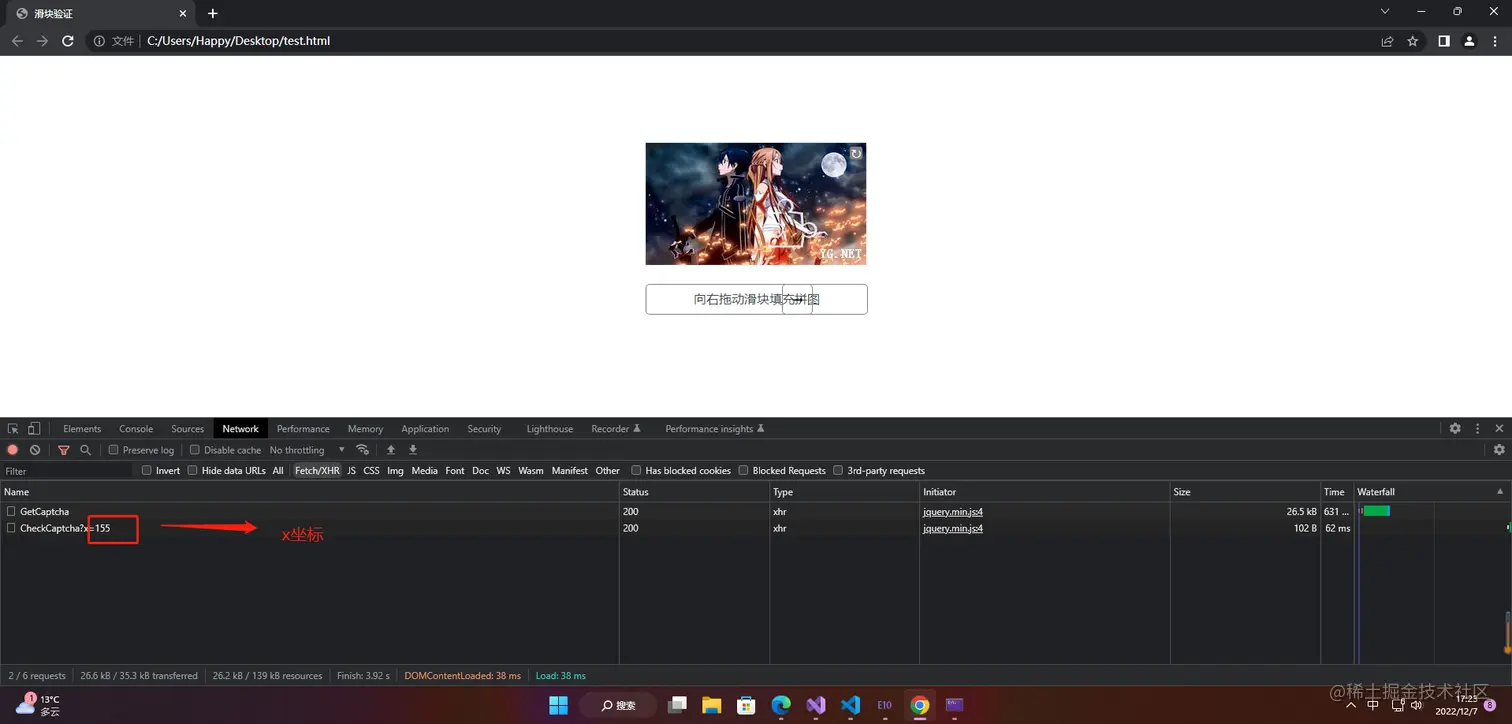Open a new browser tab

(x=213, y=13)
